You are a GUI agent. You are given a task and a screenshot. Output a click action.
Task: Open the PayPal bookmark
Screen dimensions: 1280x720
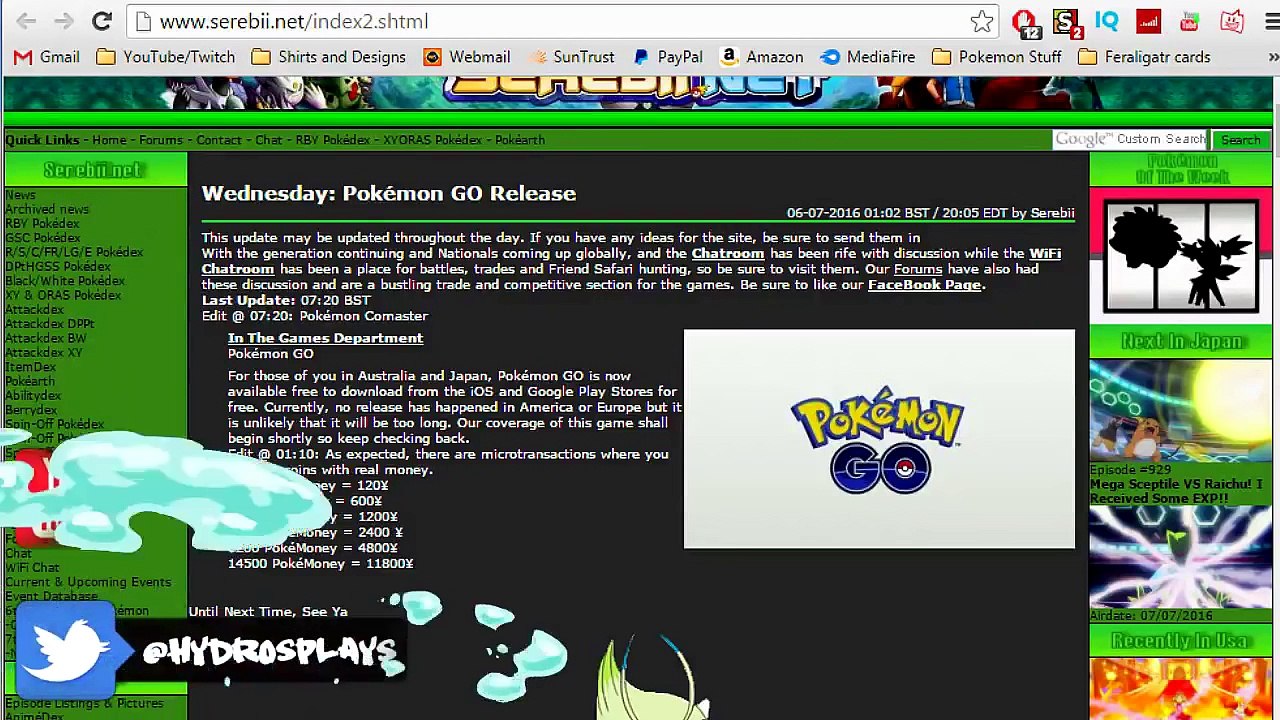coord(668,57)
